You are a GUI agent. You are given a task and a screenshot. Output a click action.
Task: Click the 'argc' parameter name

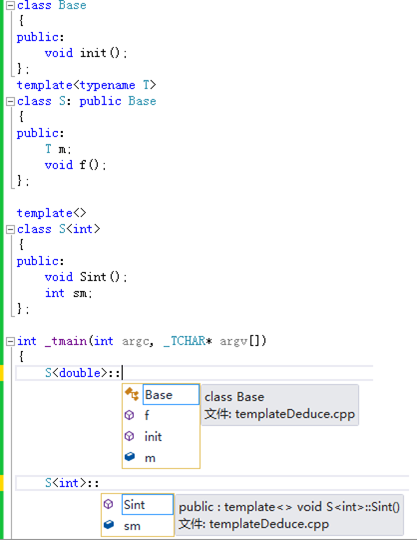coord(136,342)
